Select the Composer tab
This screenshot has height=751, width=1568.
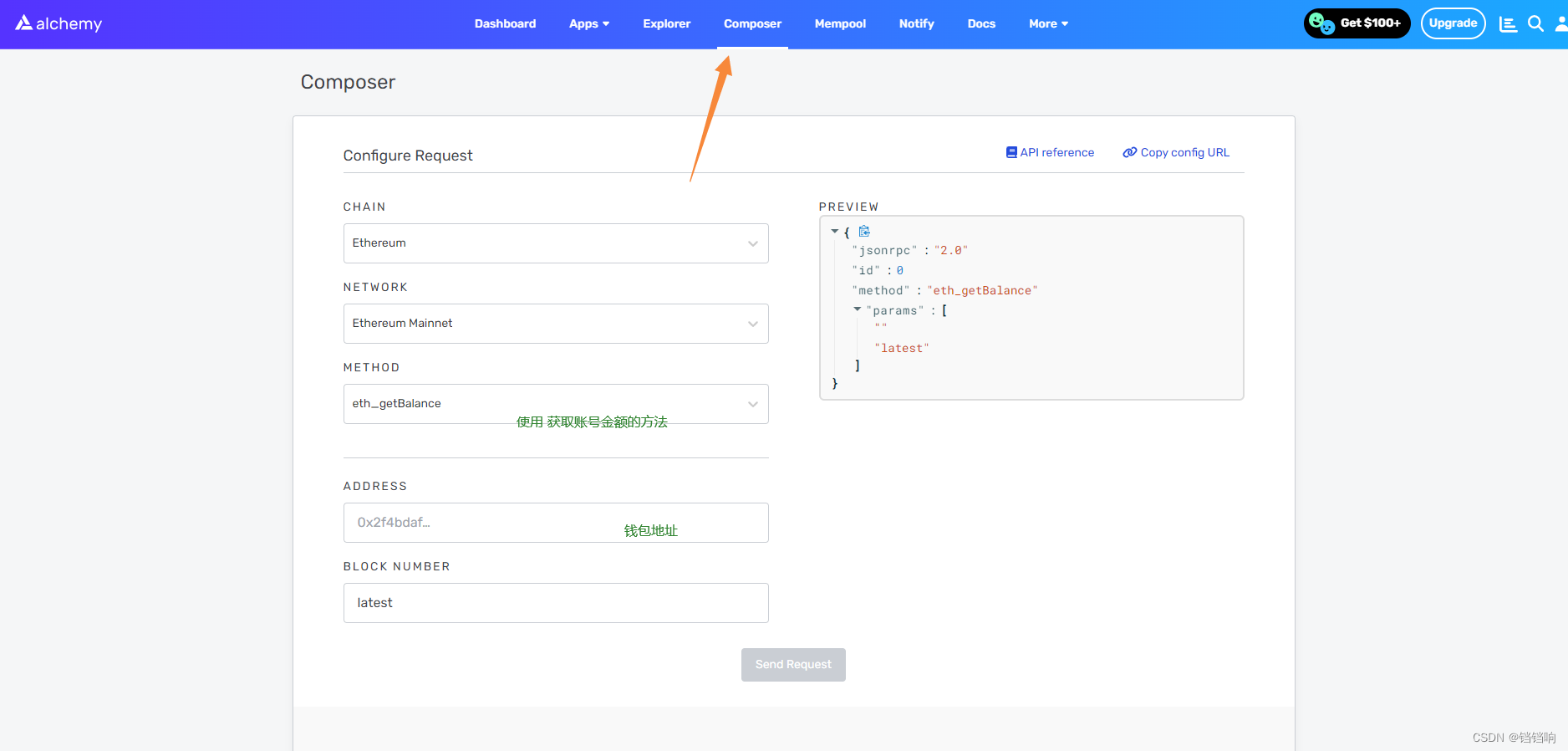(752, 23)
